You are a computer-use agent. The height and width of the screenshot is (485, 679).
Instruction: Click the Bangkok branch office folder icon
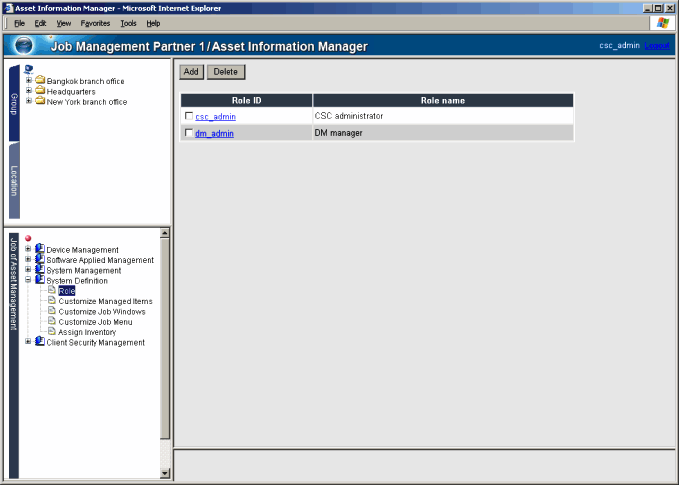40,81
